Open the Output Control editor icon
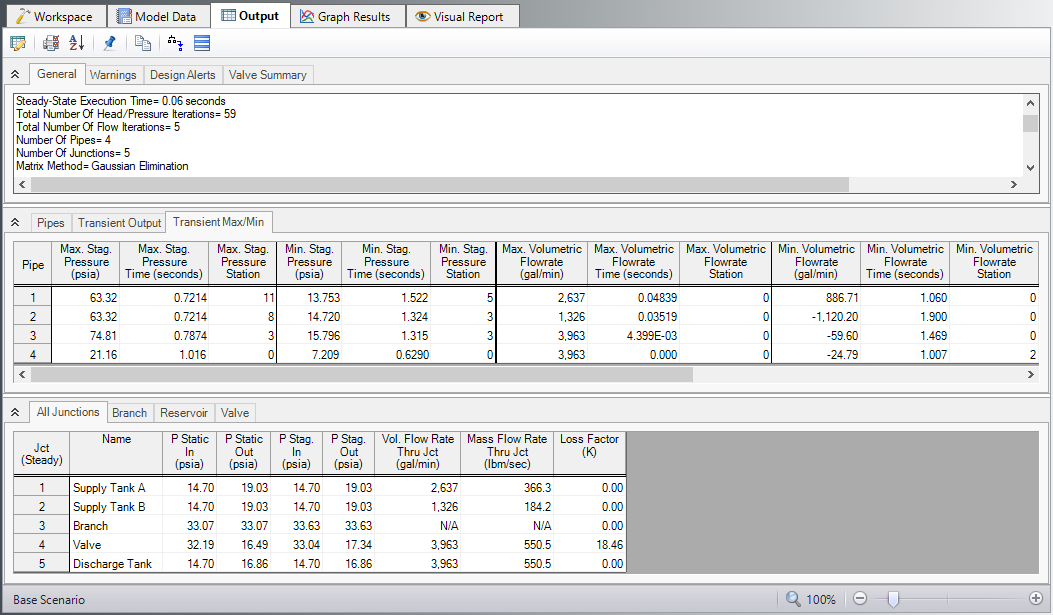The width and height of the screenshot is (1053, 615). [x=17, y=43]
